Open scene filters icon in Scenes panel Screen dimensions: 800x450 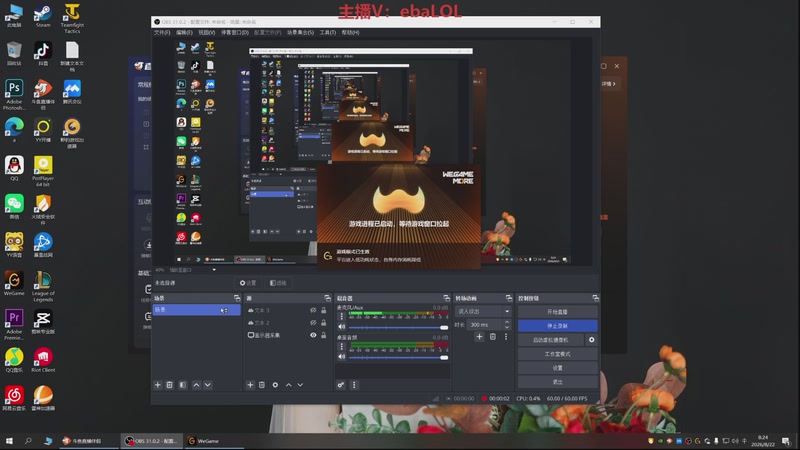click(x=183, y=385)
